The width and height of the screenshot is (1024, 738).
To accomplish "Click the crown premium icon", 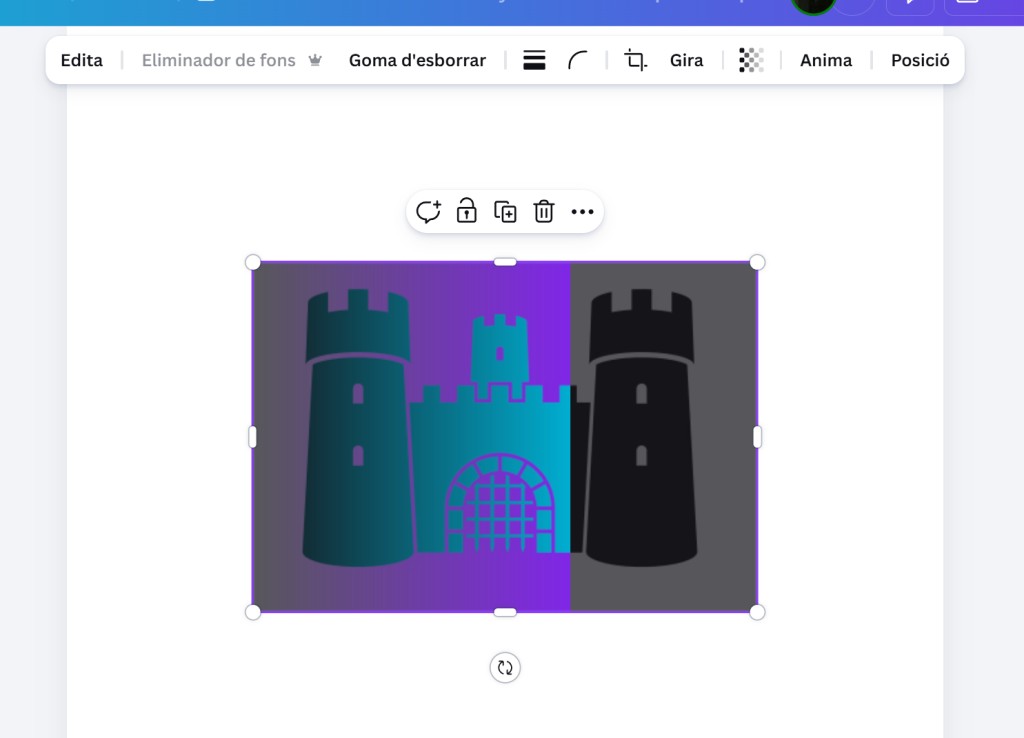I will 315,61.
